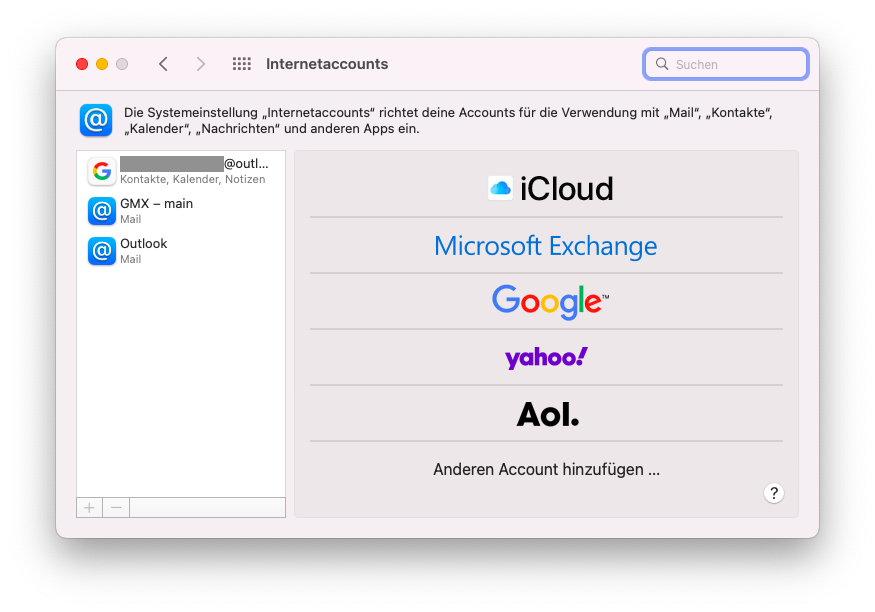Click the iCloud cloud logo icon
The image size is (875, 612).
pos(500,189)
